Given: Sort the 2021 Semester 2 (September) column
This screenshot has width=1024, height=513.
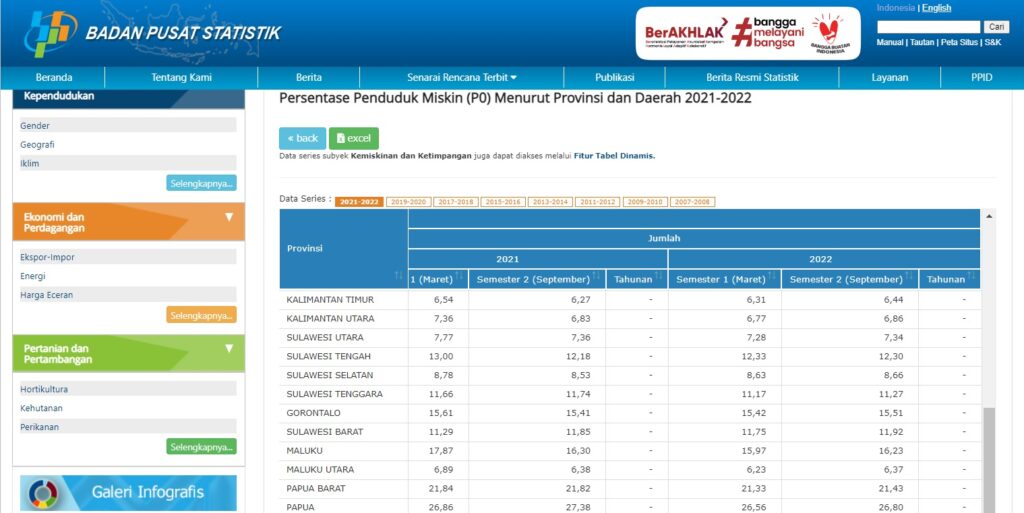Looking at the screenshot, I should [598, 279].
